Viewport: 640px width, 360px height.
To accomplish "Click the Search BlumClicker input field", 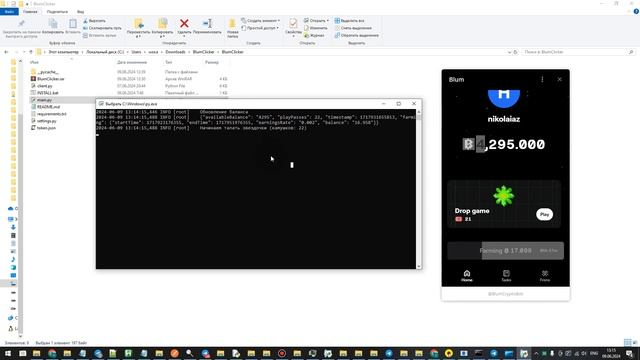I will click(578, 52).
